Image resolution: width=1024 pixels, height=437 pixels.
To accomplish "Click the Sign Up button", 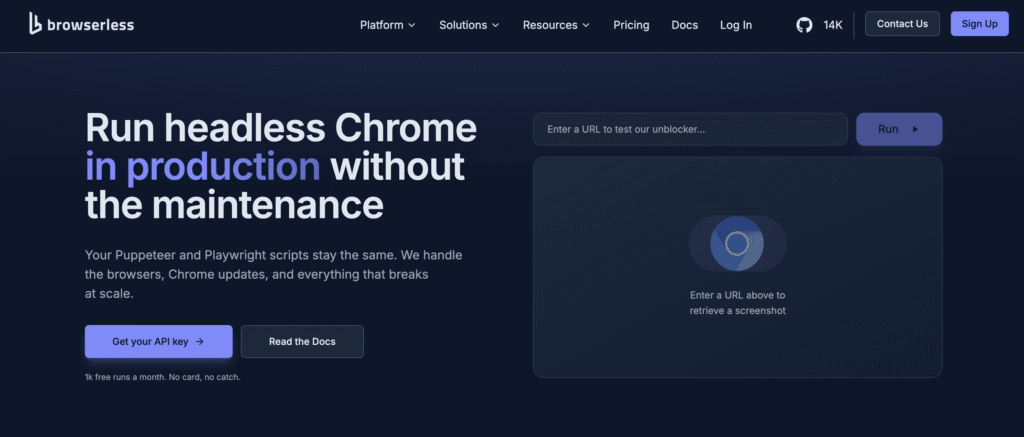I will [980, 24].
